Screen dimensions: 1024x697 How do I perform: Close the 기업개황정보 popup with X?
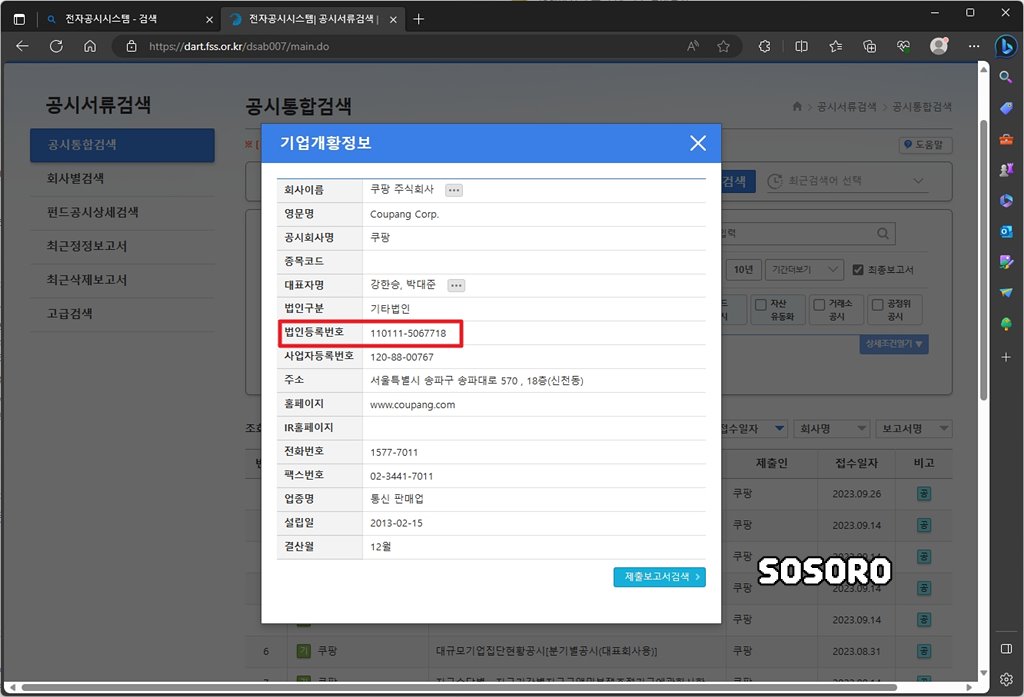[x=697, y=143]
